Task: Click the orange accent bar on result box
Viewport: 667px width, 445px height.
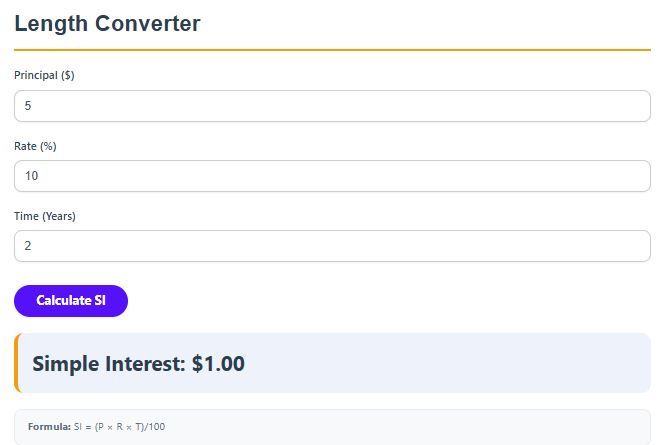Action: [x=17, y=363]
